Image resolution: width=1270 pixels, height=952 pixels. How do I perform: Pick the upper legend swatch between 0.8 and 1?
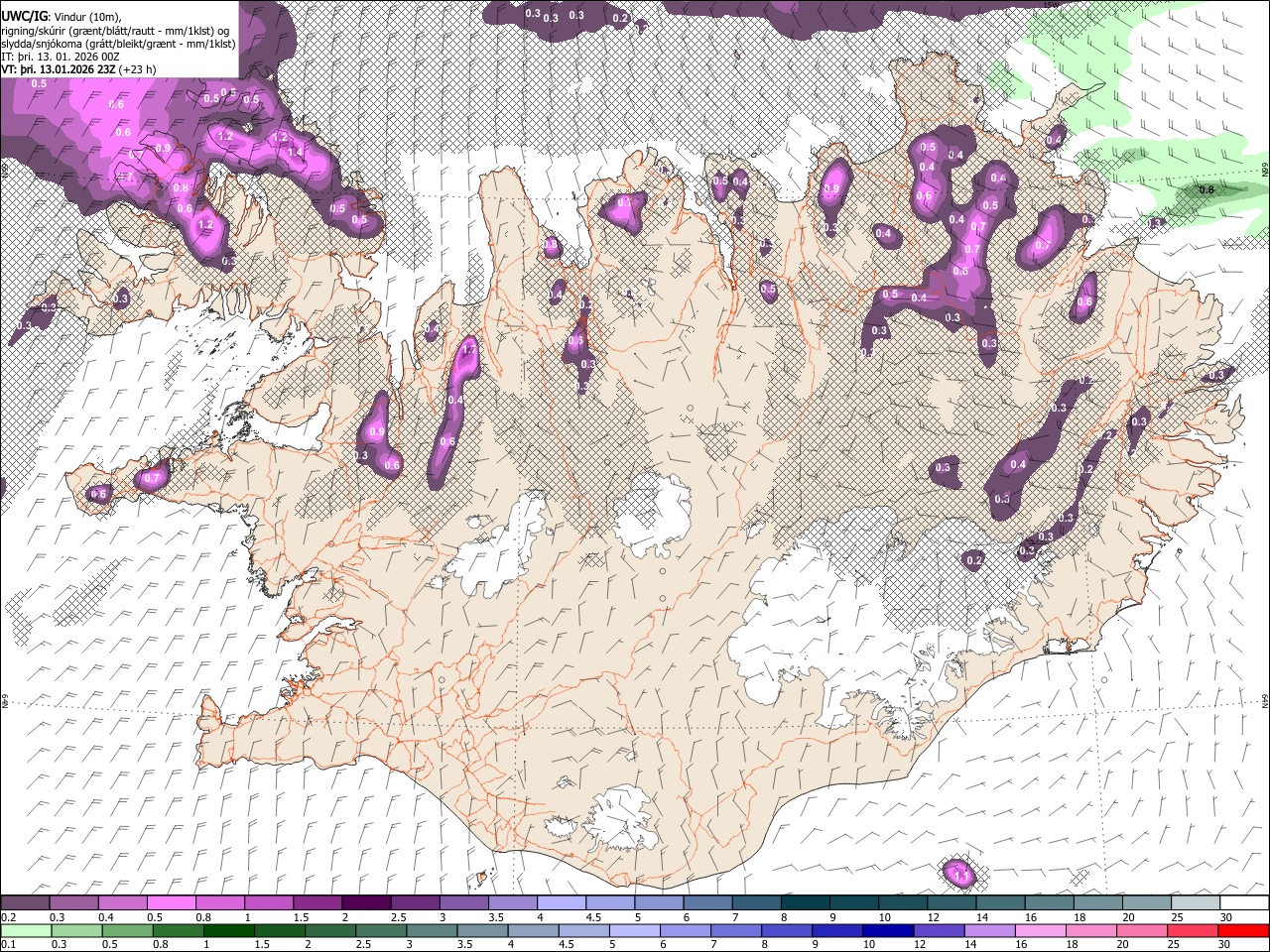tap(219, 903)
